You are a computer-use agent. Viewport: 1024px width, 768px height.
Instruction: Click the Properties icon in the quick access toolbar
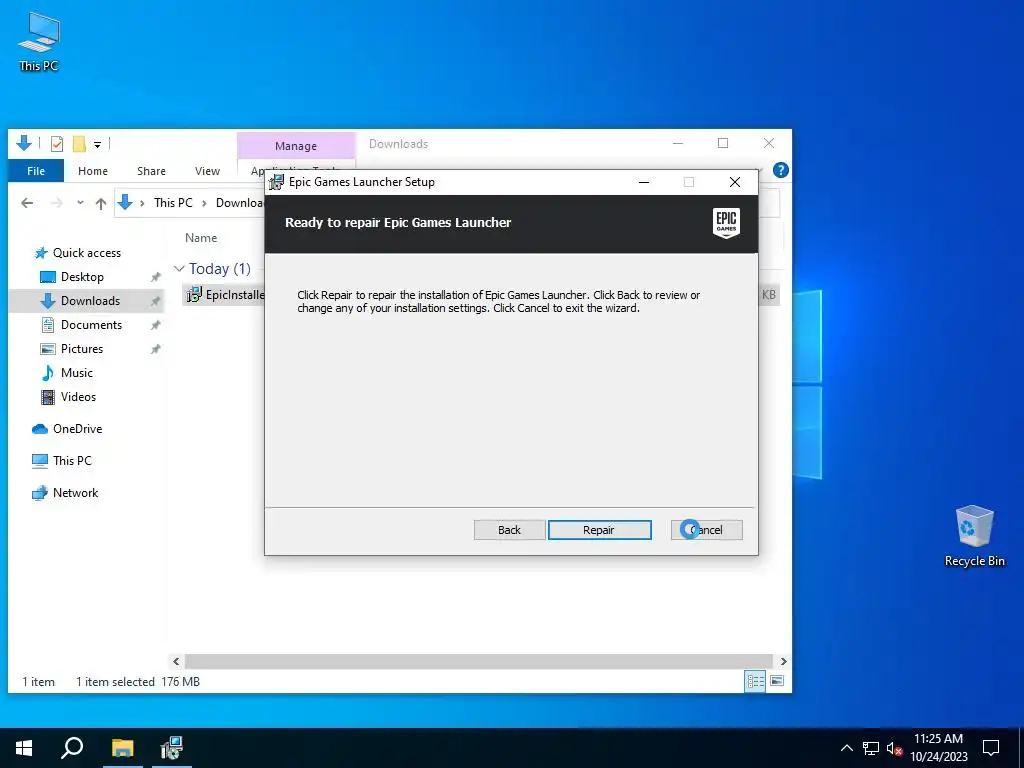point(57,143)
